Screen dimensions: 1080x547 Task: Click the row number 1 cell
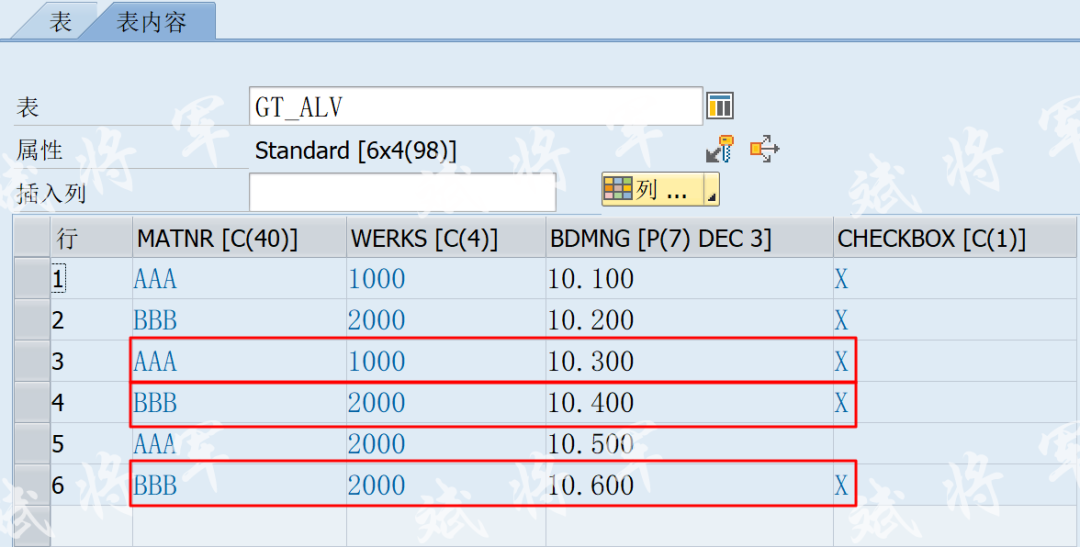pyautogui.click(x=91, y=279)
